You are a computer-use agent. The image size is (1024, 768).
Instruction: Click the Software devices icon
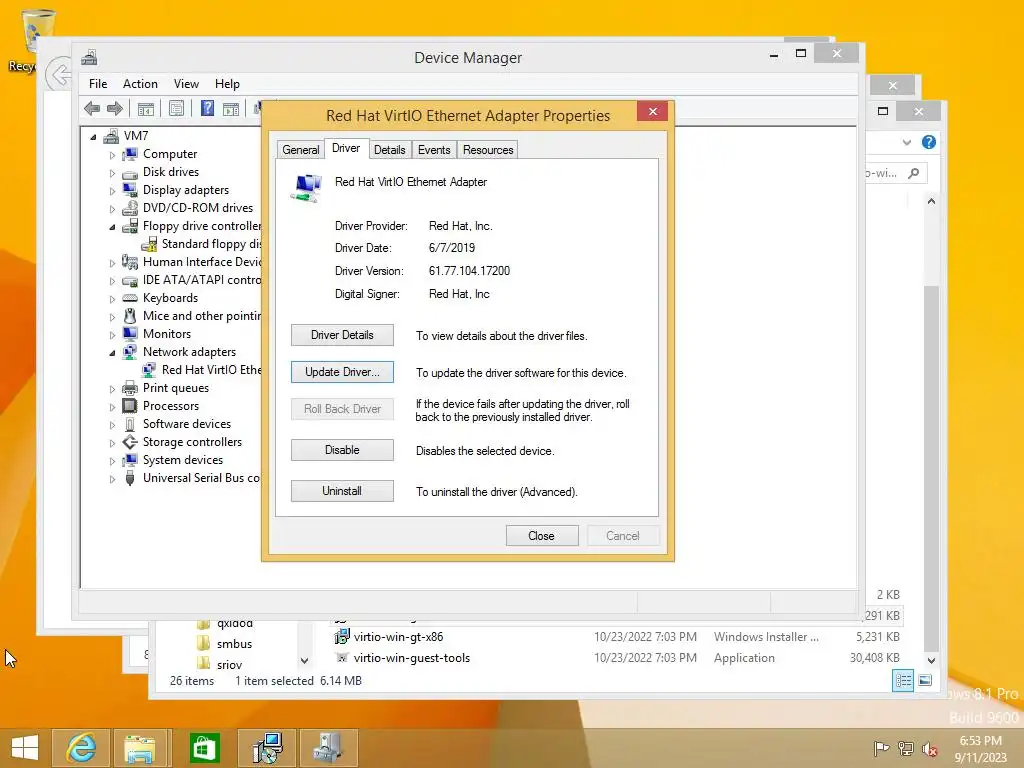(x=130, y=424)
